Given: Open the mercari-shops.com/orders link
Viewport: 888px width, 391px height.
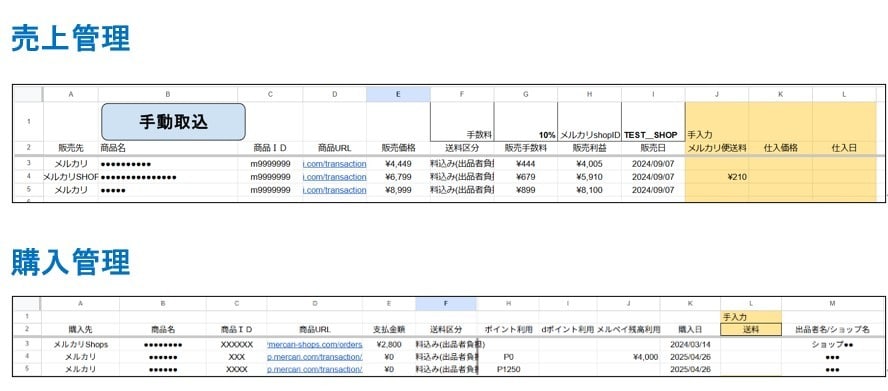Looking at the screenshot, I should click(x=314, y=344).
